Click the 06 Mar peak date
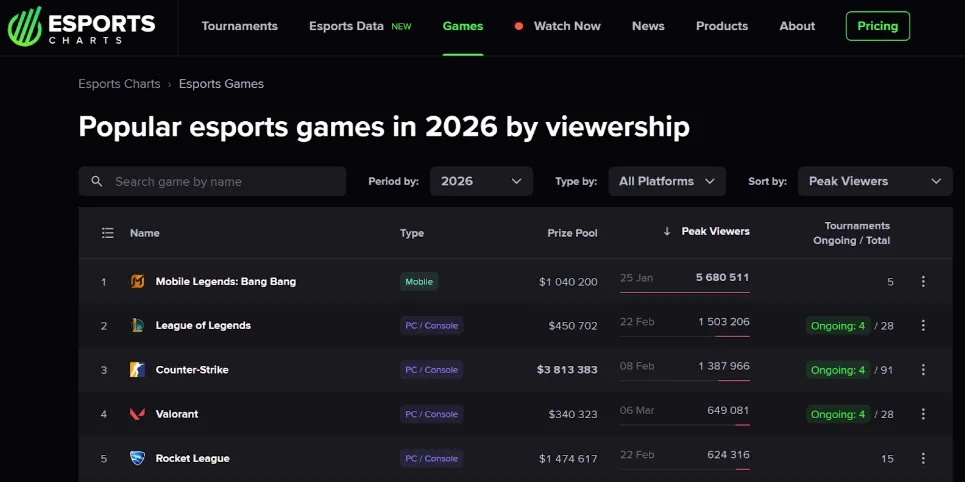965x482 pixels. [637, 411]
